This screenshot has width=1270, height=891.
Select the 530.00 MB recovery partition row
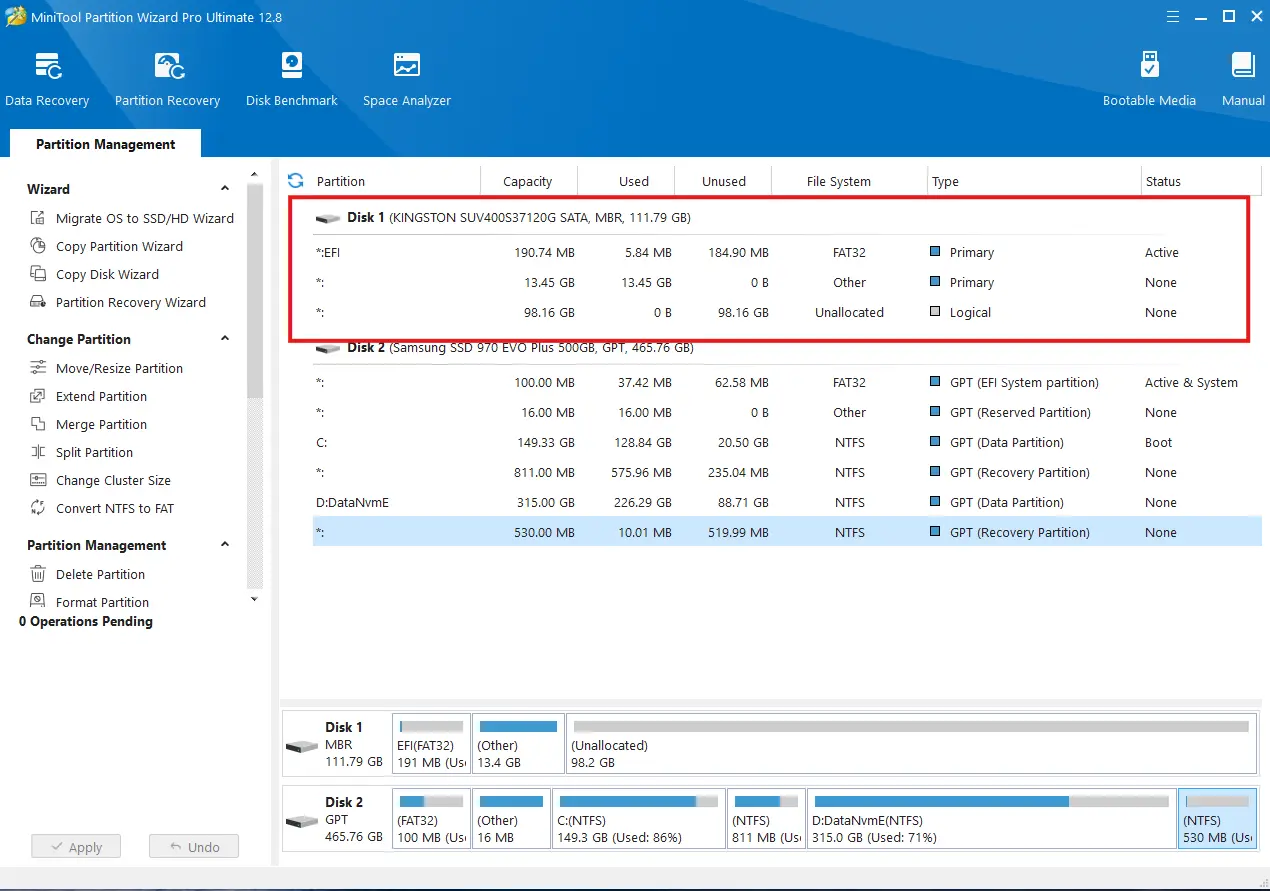point(787,533)
